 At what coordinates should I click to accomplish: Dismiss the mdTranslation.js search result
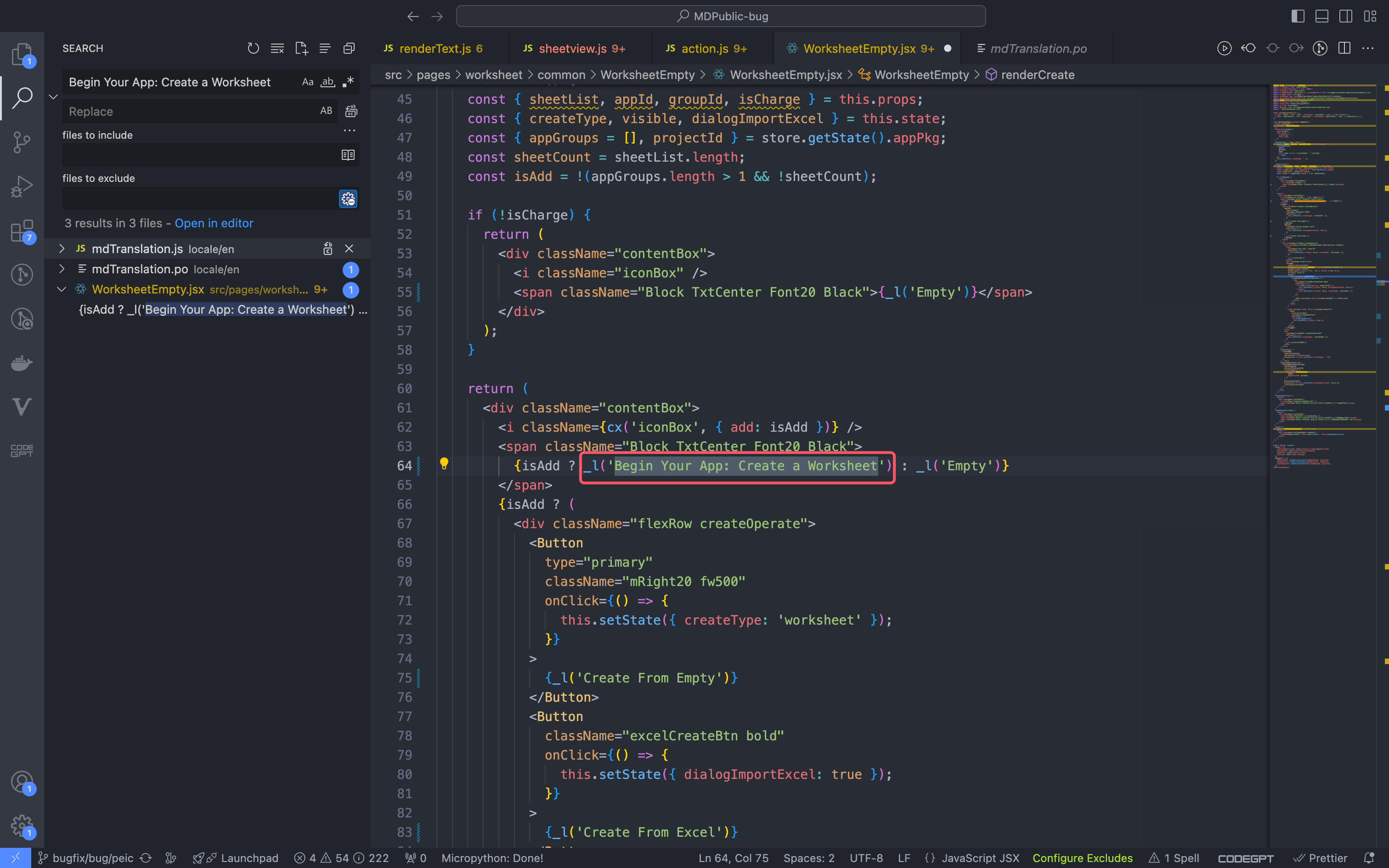349,248
